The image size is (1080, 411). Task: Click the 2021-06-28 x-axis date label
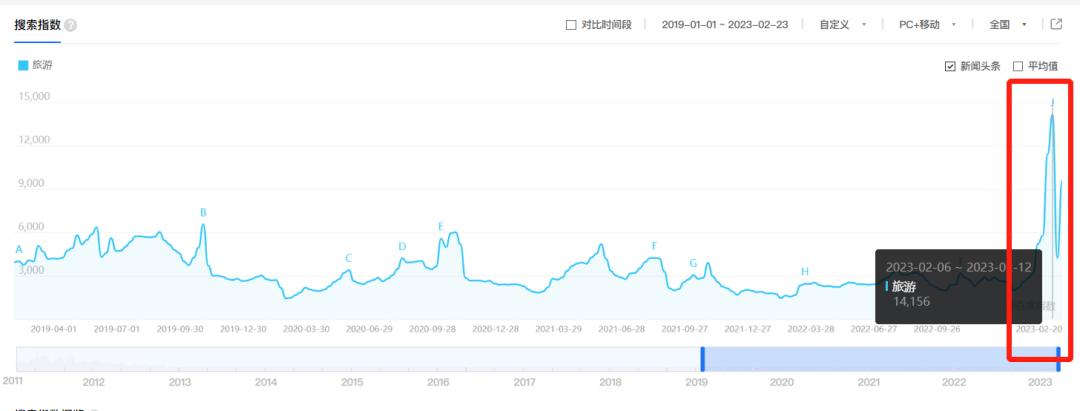[x=622, y=329]
